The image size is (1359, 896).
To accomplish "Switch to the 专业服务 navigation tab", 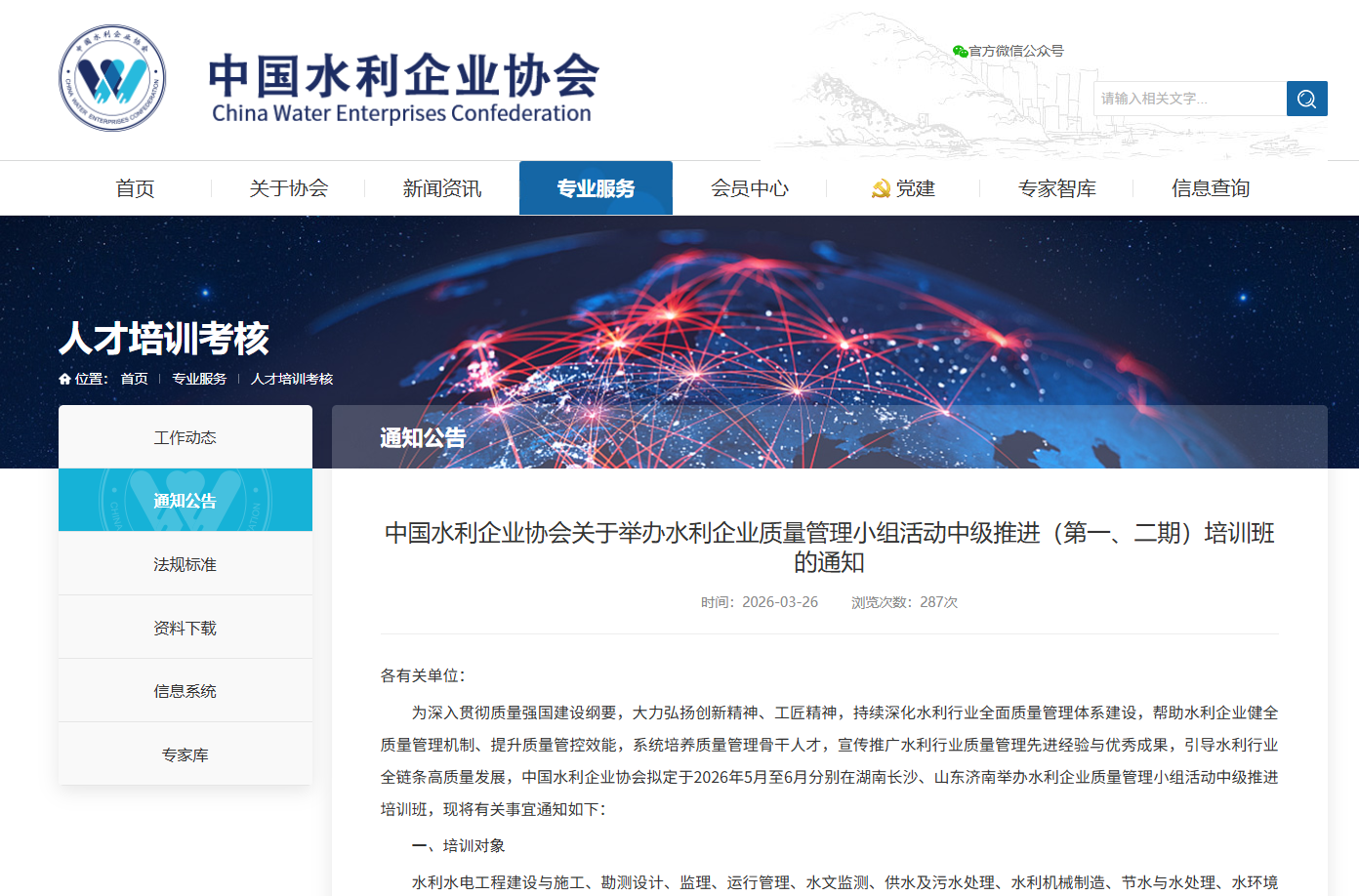I will coord(596,188).
